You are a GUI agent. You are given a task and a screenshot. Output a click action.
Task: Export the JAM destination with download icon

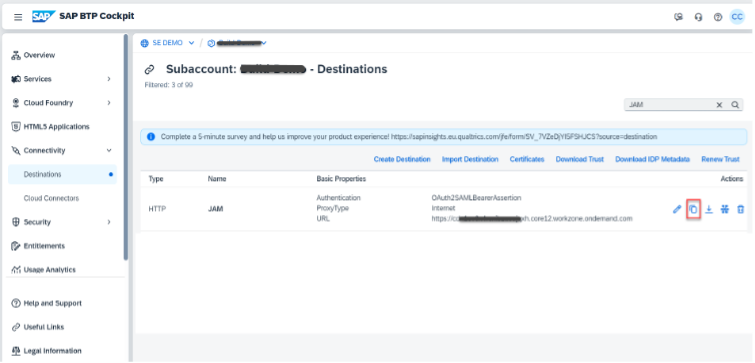coord(709,209)
